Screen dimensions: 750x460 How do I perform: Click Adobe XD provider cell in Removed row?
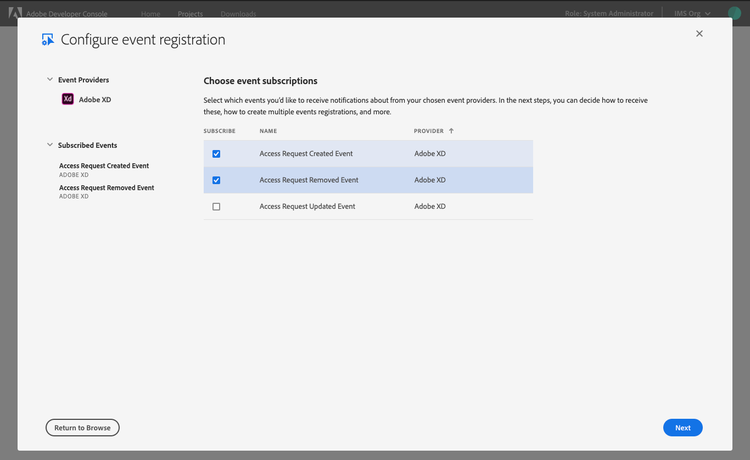[430, 180]
